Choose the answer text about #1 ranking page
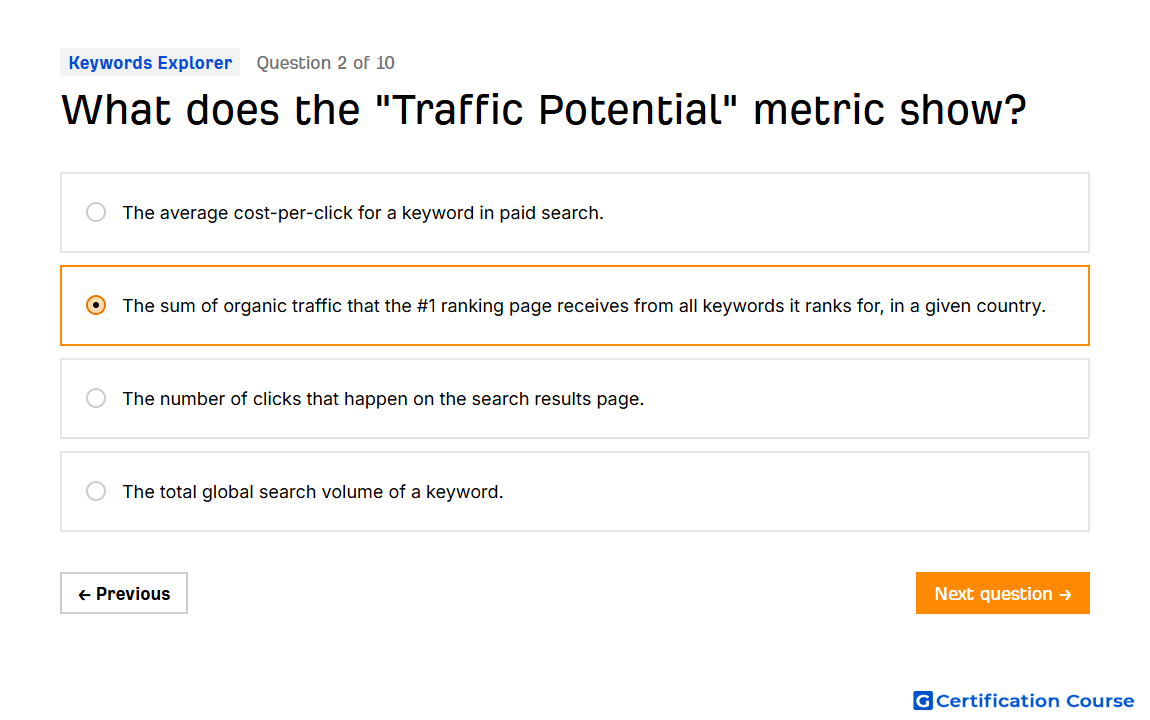Viewport: 1150px width, 720px height. 584,306
